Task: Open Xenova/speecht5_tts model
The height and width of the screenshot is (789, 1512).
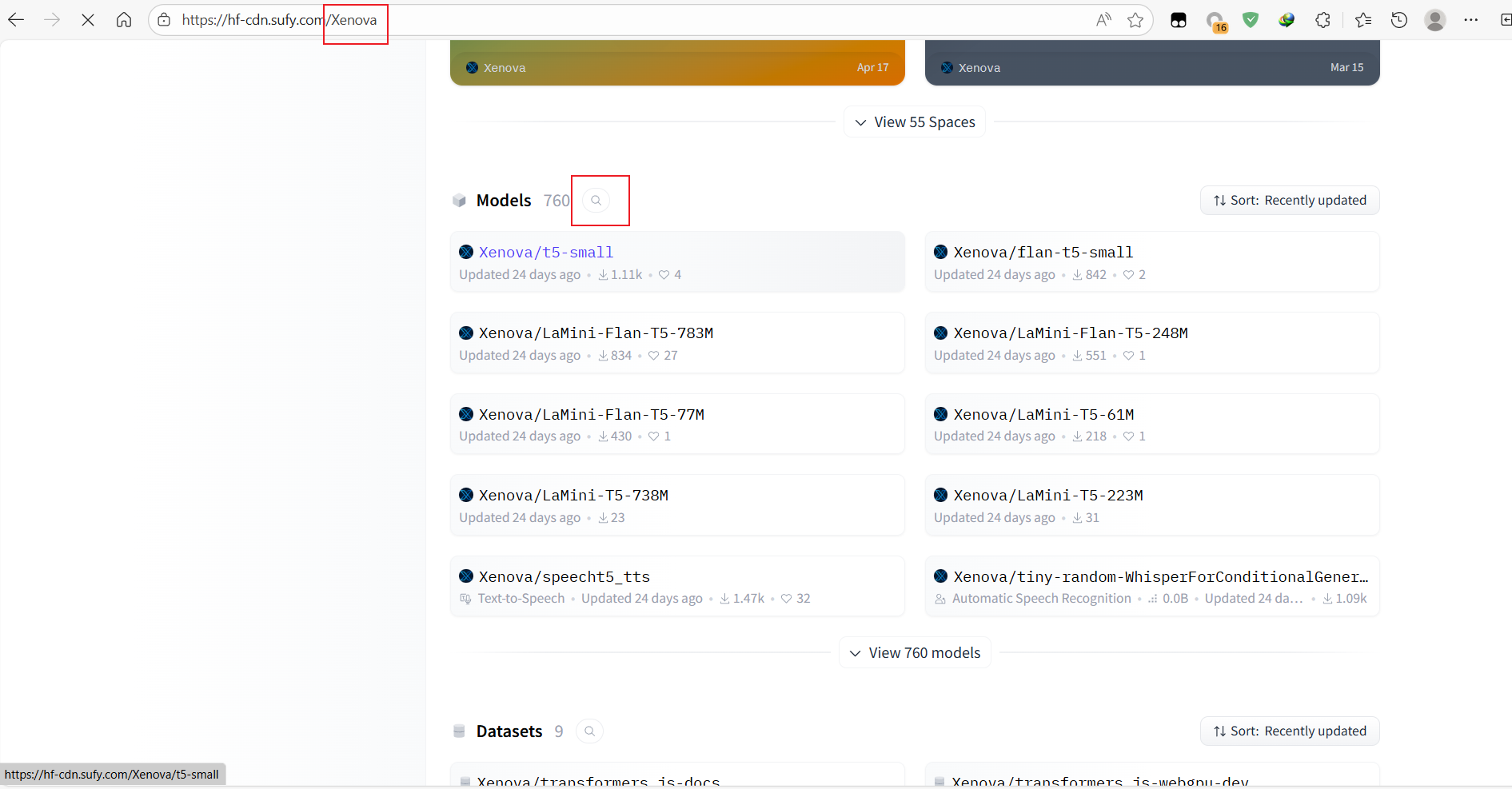Action: pos(677,587)
